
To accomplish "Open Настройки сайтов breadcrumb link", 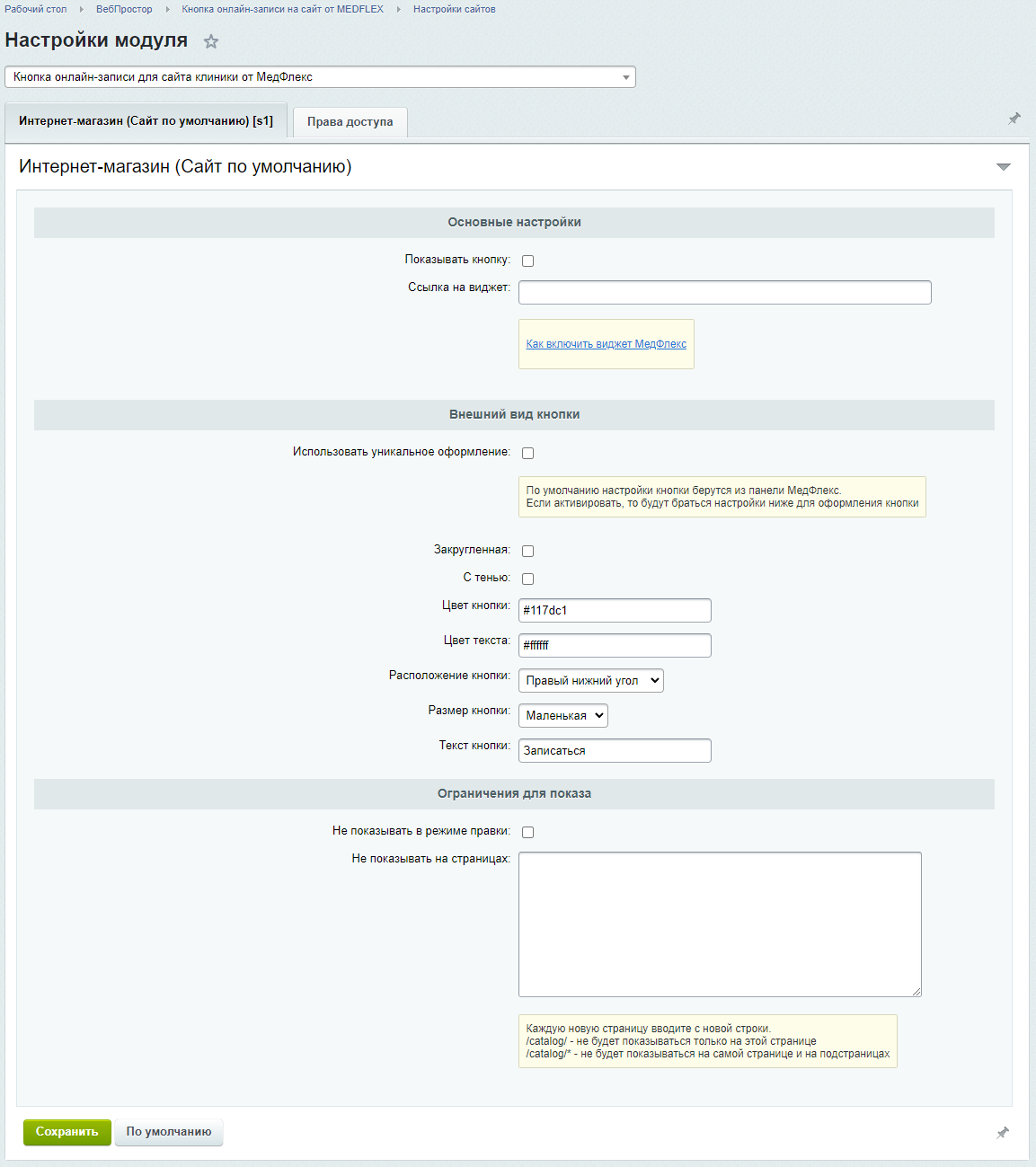I will (455, 9).
